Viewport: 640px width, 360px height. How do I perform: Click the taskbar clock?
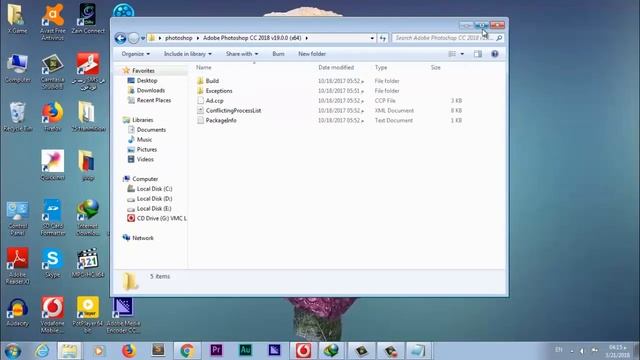click(x=617, y=351)
